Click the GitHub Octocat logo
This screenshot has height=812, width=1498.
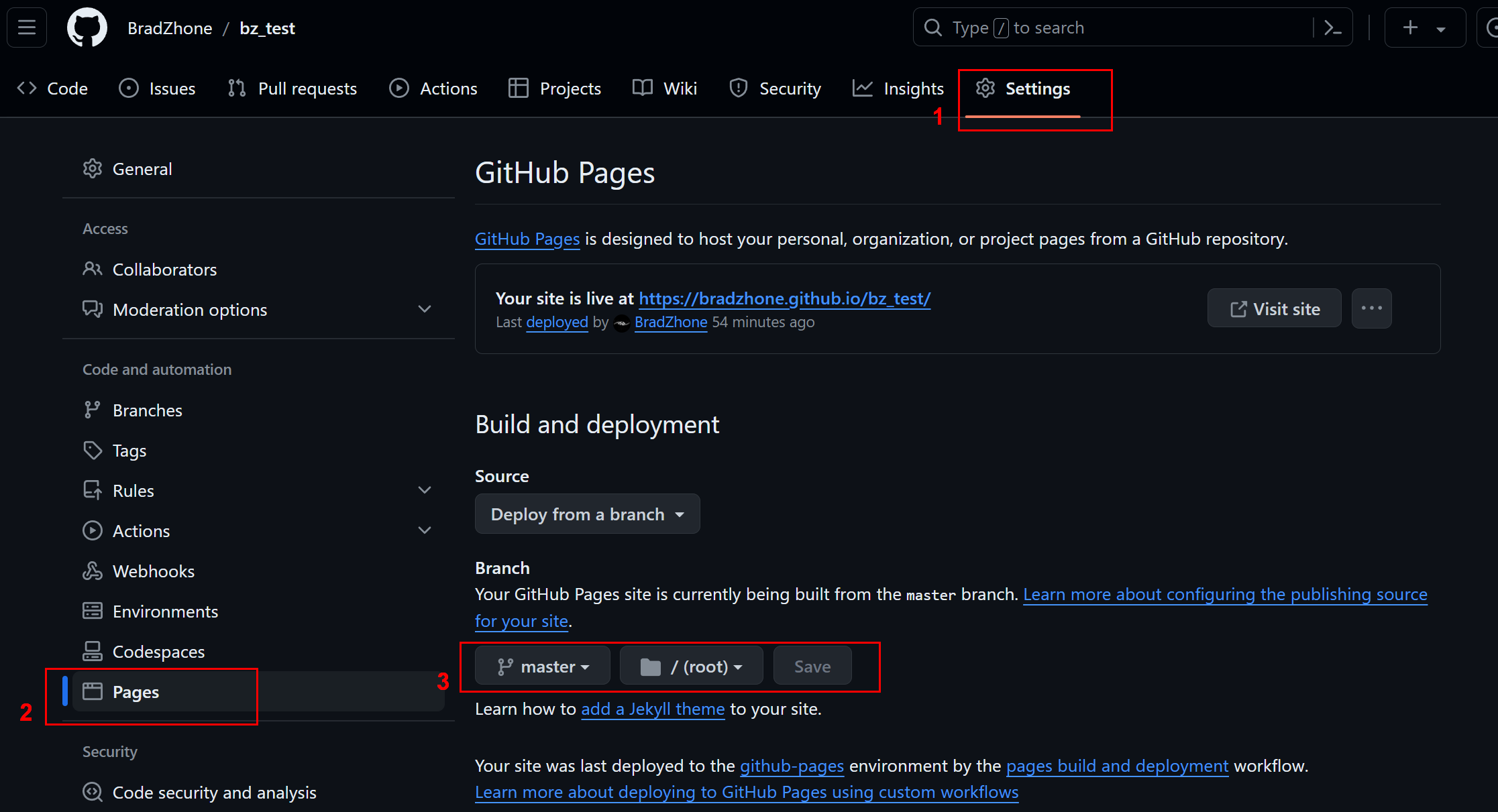87,27
